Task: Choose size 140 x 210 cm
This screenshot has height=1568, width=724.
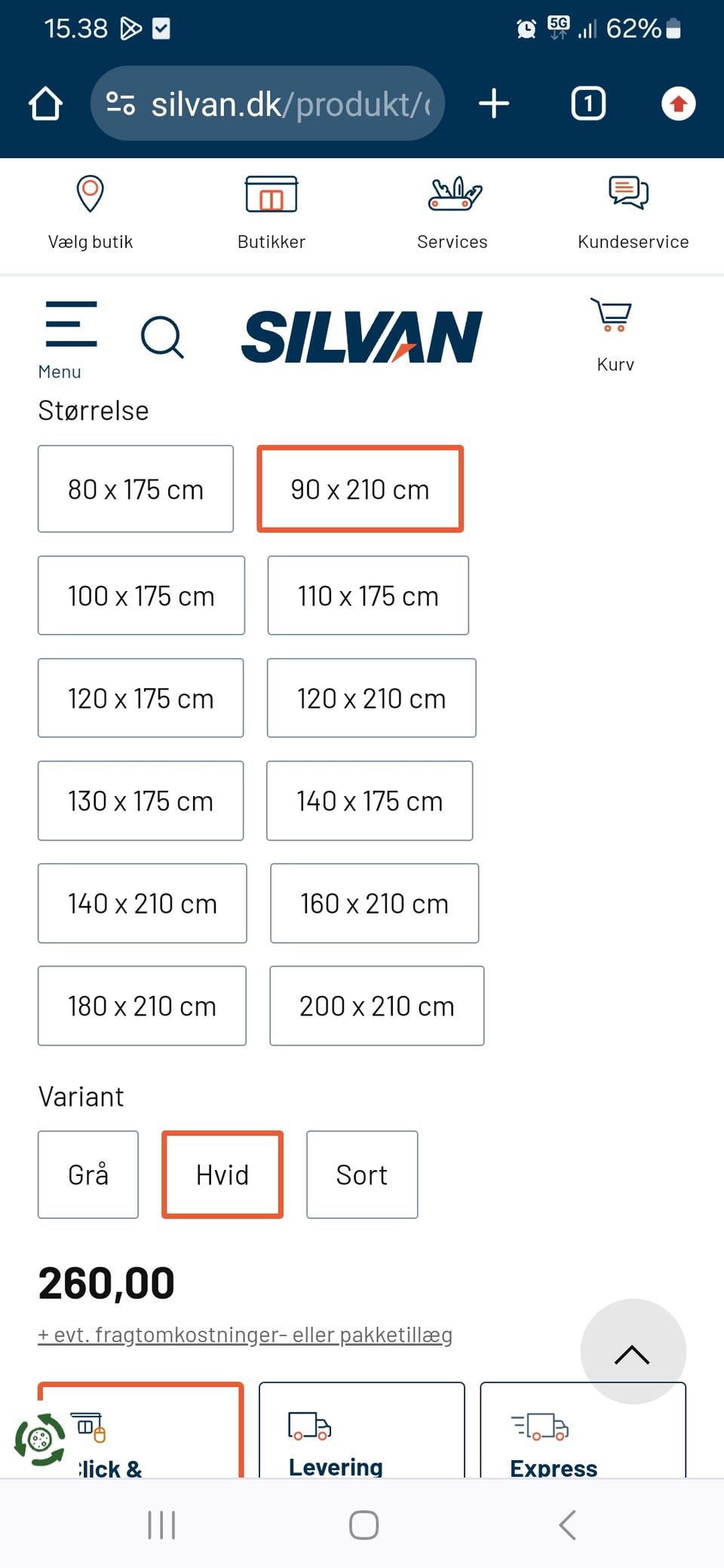Action: [x=143, y=903]
